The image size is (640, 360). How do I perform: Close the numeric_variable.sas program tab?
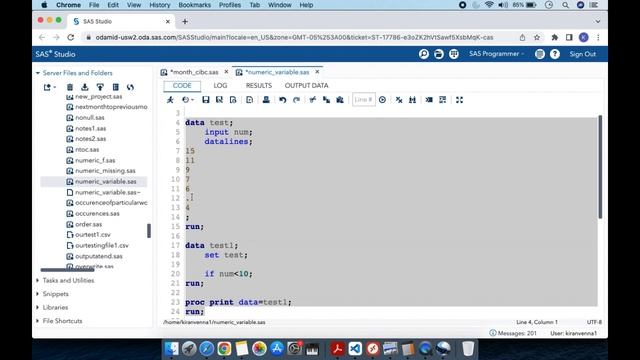coord(317,72)
